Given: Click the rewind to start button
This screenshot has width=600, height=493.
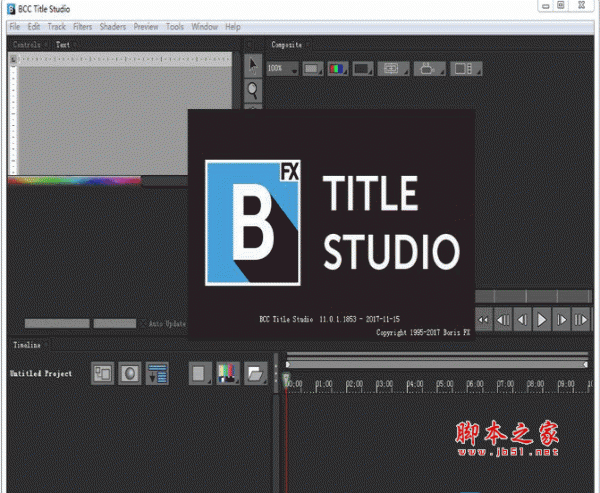Looking at the screenshot, I should point(484,320).
